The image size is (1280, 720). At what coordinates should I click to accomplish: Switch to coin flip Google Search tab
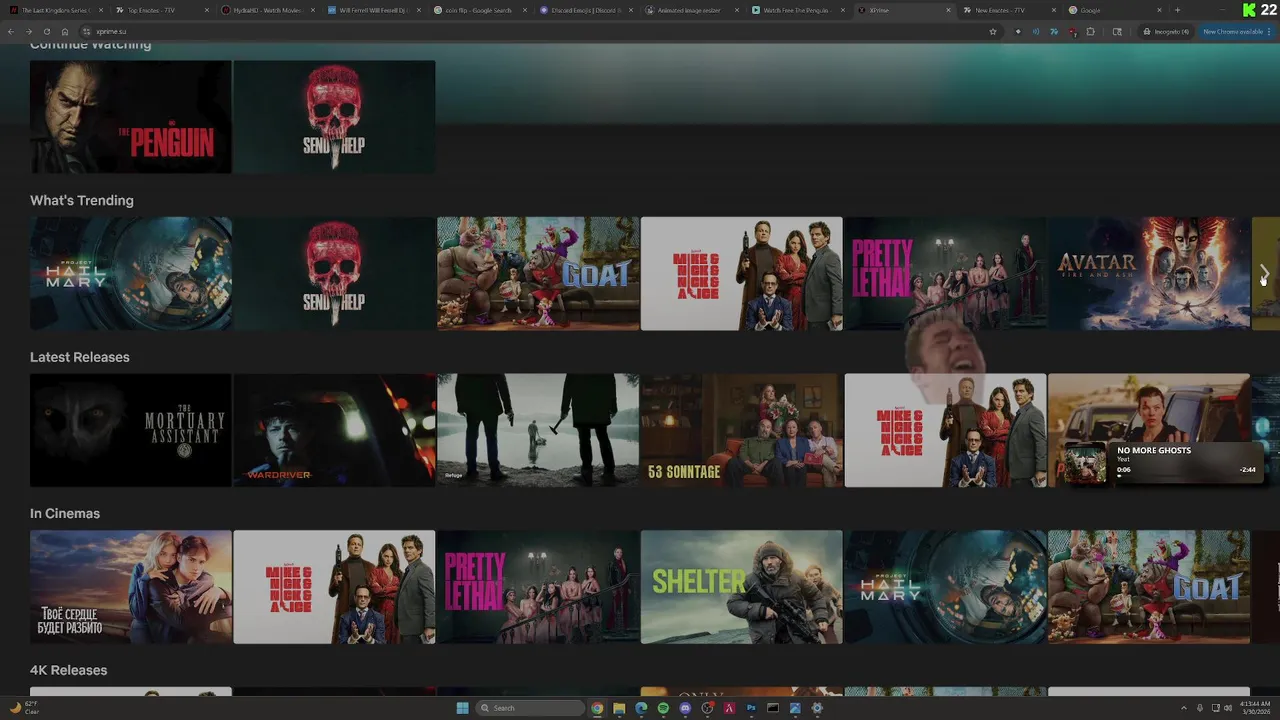pos(478,10)
